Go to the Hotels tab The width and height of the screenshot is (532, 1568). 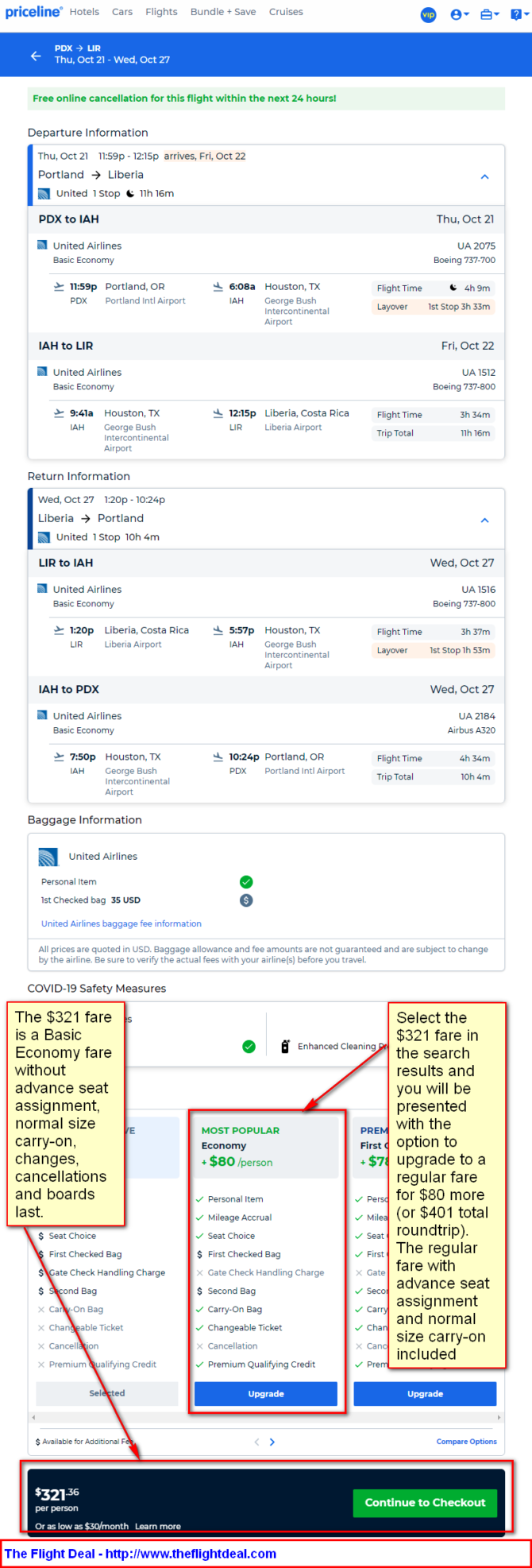(x=84, y=12)
